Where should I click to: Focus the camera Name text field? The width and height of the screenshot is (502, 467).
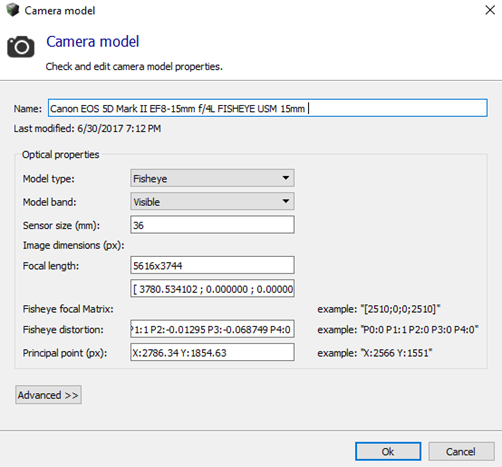pos(268,108)
